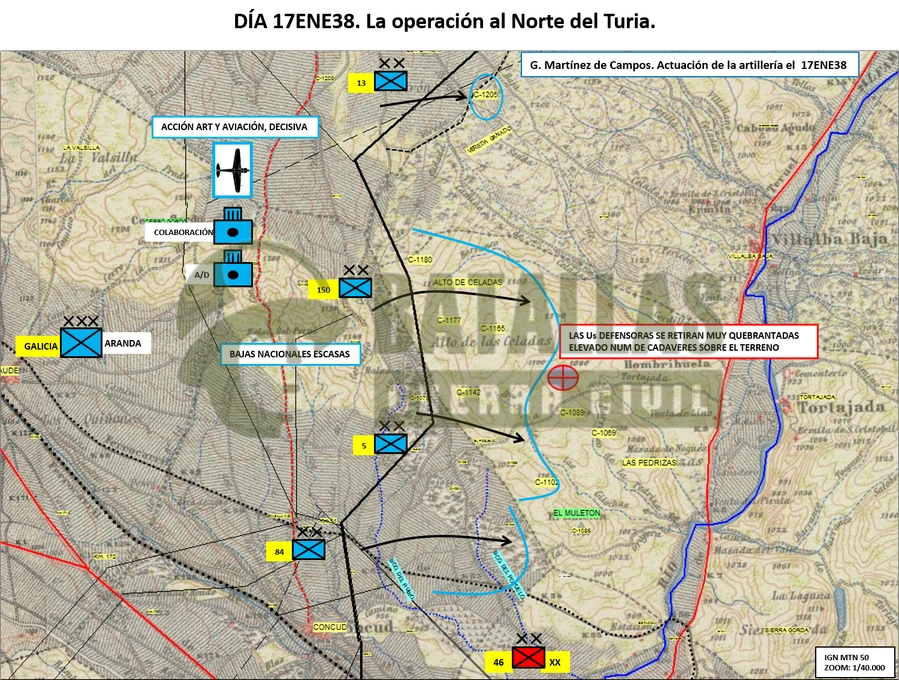Select the G. Martínez de Campos caption box
The width and height of the screenshot is (899, 680).
[690, 64]
